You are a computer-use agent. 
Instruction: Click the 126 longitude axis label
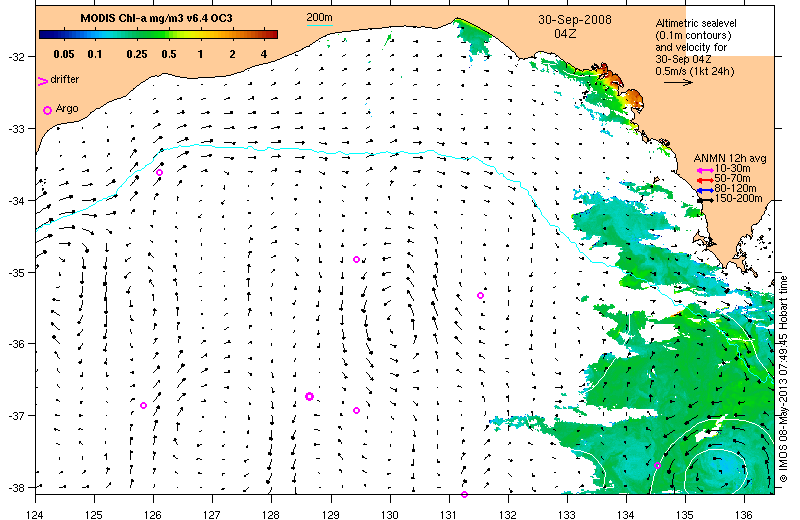pos(153,514)
